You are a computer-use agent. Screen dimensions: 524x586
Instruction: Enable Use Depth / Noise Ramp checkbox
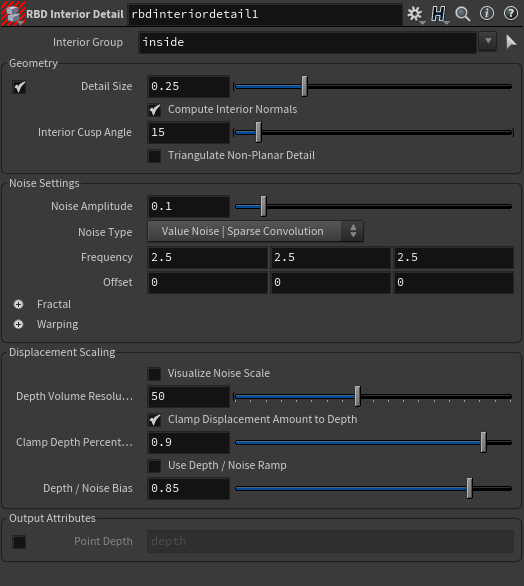[154, 466]
